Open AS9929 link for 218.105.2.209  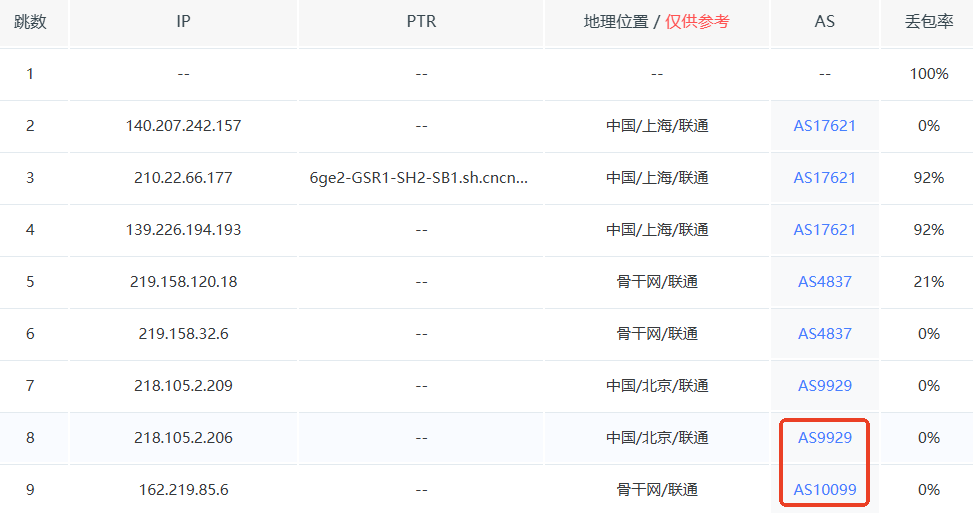coord(824,386)
